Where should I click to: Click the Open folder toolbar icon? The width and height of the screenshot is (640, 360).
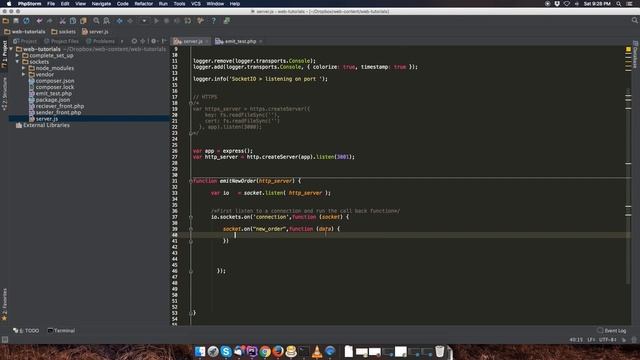6,21
